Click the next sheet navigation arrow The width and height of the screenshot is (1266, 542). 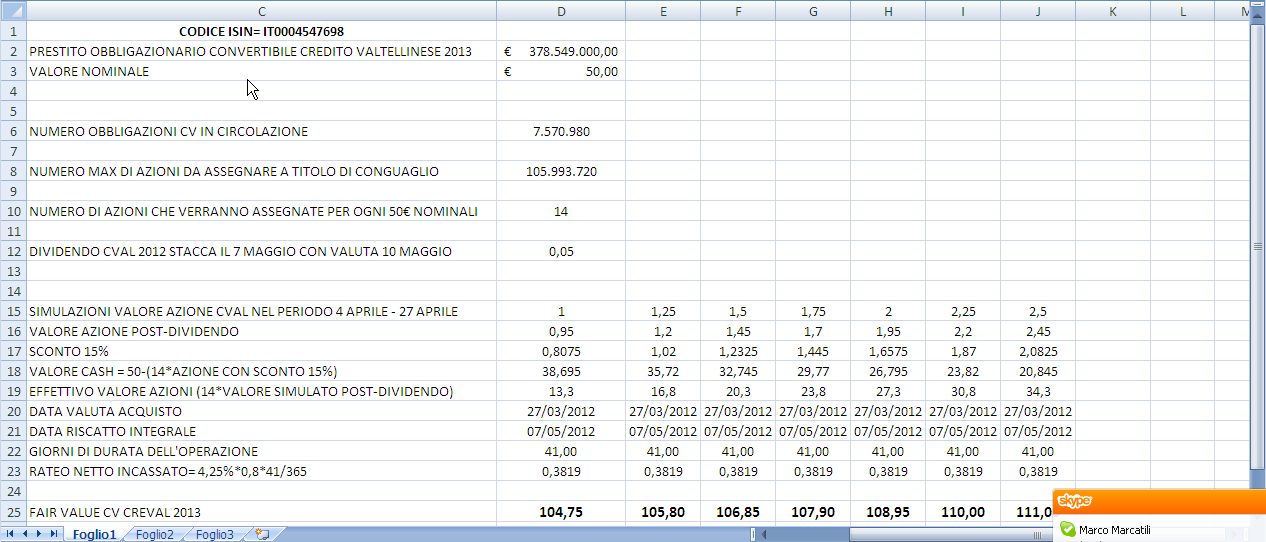coord(39,535)
